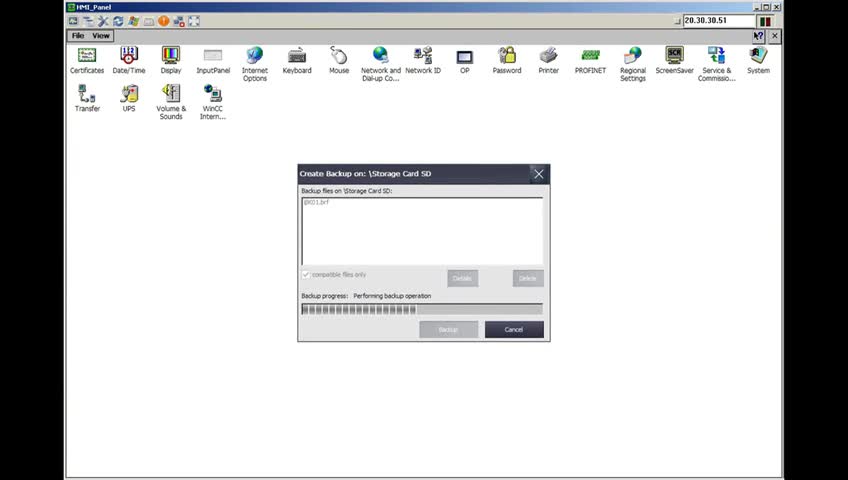The width and height of the screenshot is (848, 480).
Task: Cancel the backup operation
Action: tap(514, 330)
